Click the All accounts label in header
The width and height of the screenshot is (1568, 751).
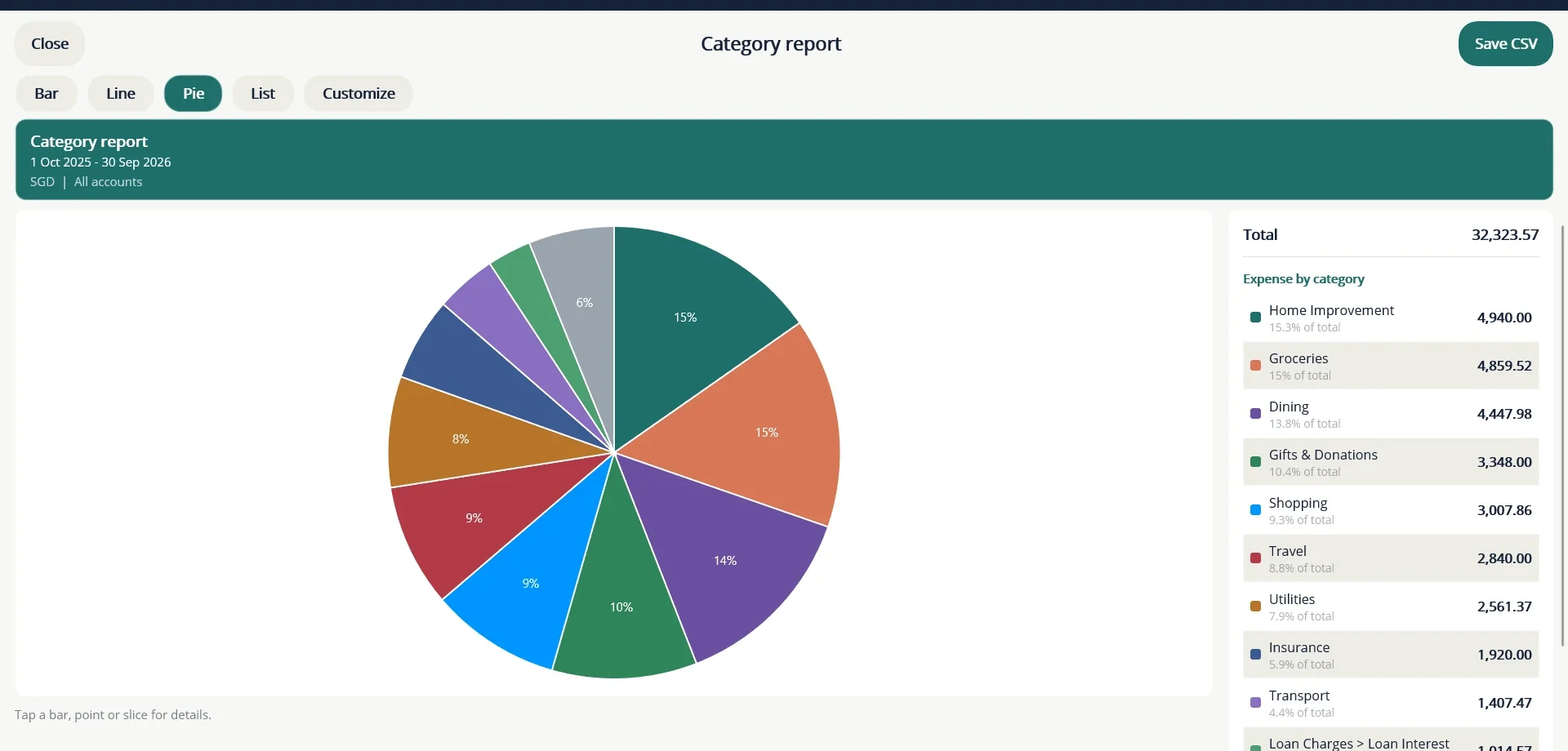coord(108,182)
